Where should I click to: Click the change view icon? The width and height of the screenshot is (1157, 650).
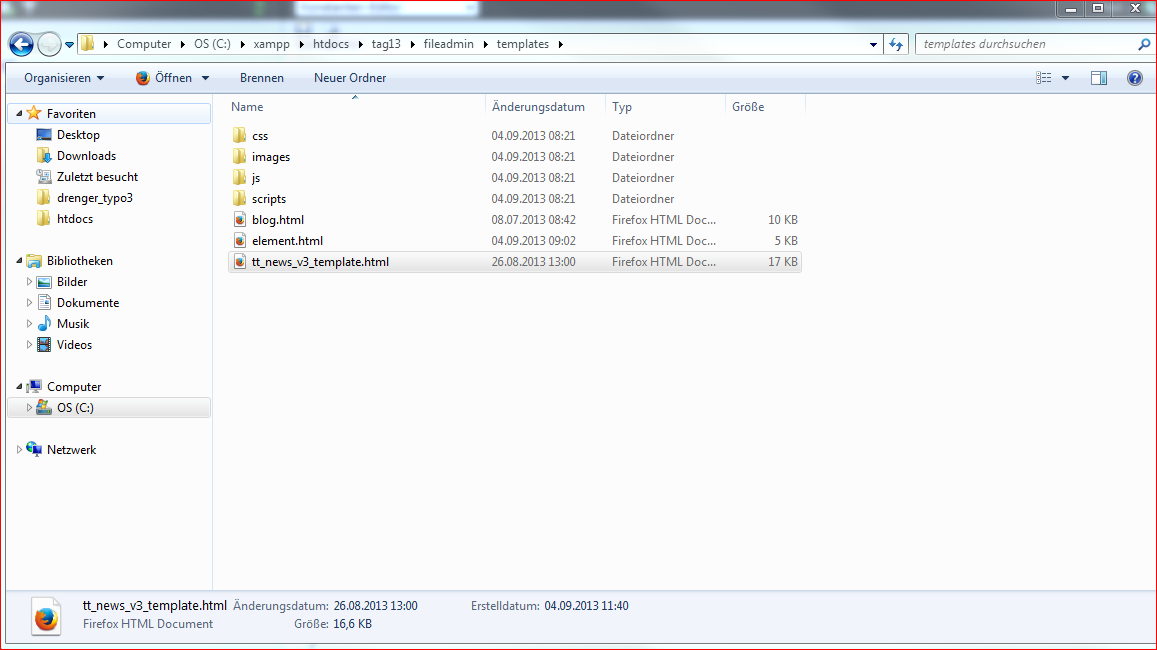[x=1043, y=78]
